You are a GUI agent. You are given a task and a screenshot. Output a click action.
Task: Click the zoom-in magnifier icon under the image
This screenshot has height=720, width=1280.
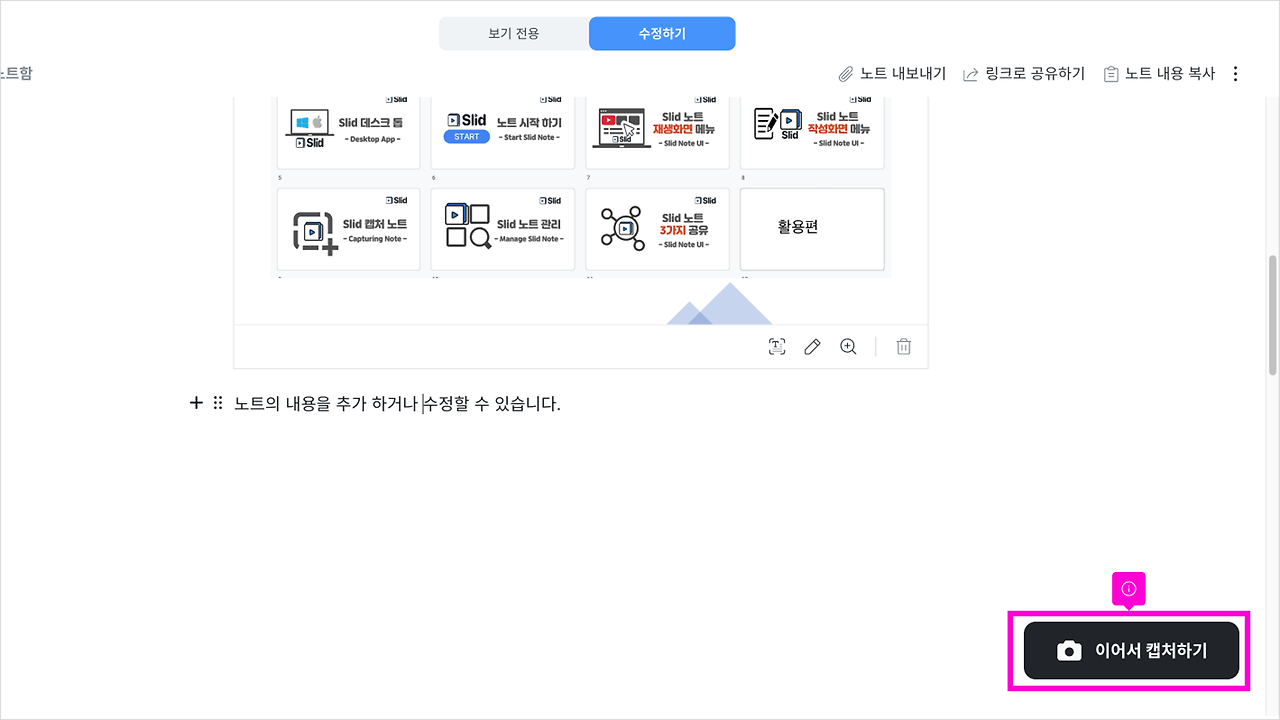tap(848, 346)
